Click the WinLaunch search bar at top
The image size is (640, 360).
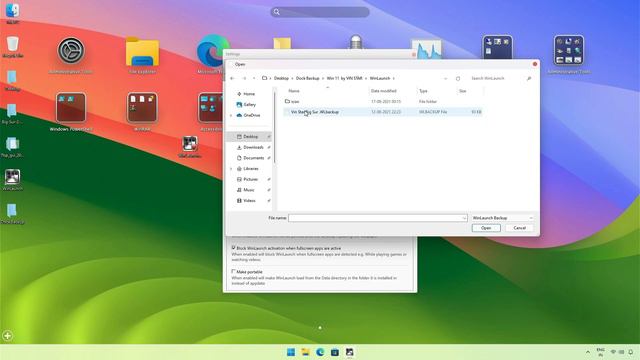point(320,12)
